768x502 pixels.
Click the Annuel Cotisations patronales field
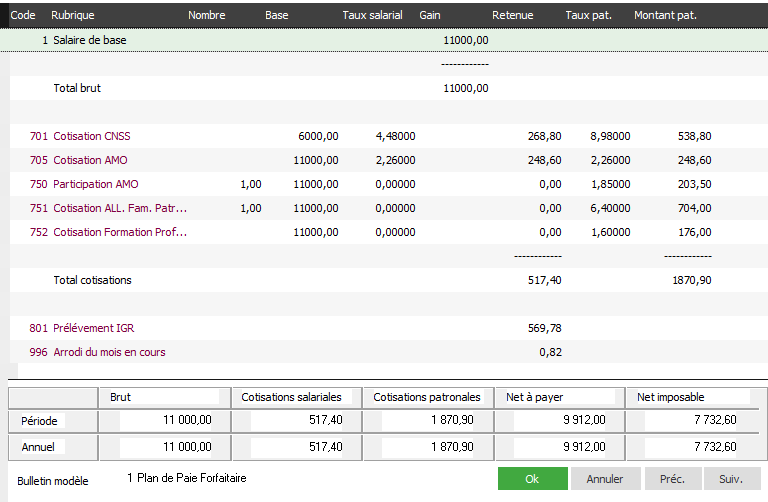coord(428,446)
